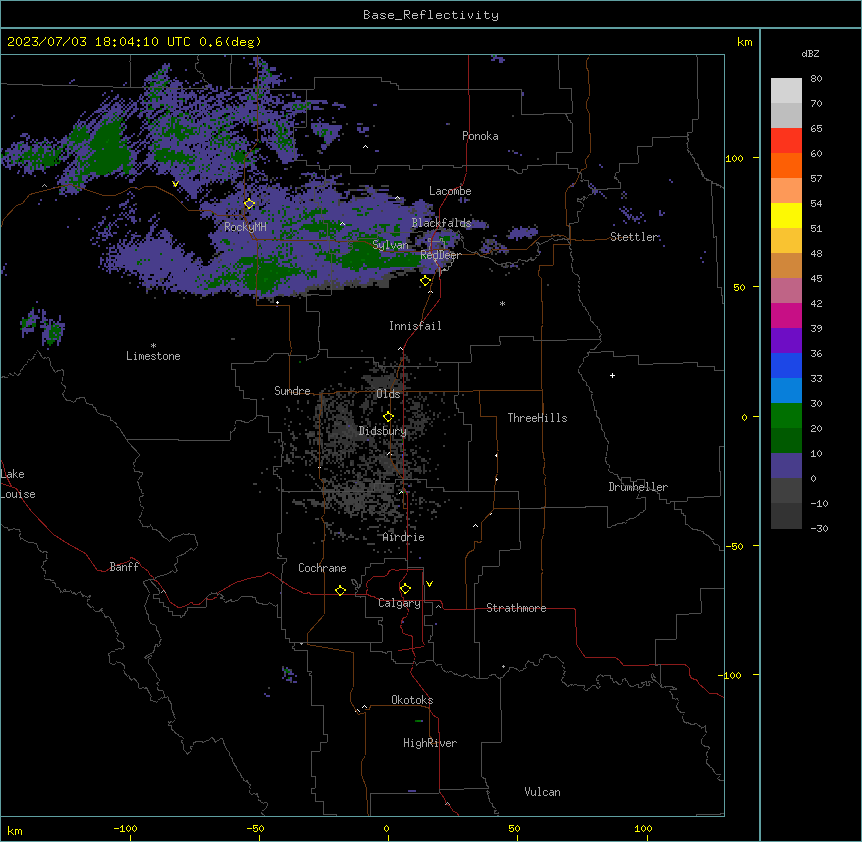Screen dimensions: 862x842
Task: Click the Limestone label
Action: [x=153, y=356]
